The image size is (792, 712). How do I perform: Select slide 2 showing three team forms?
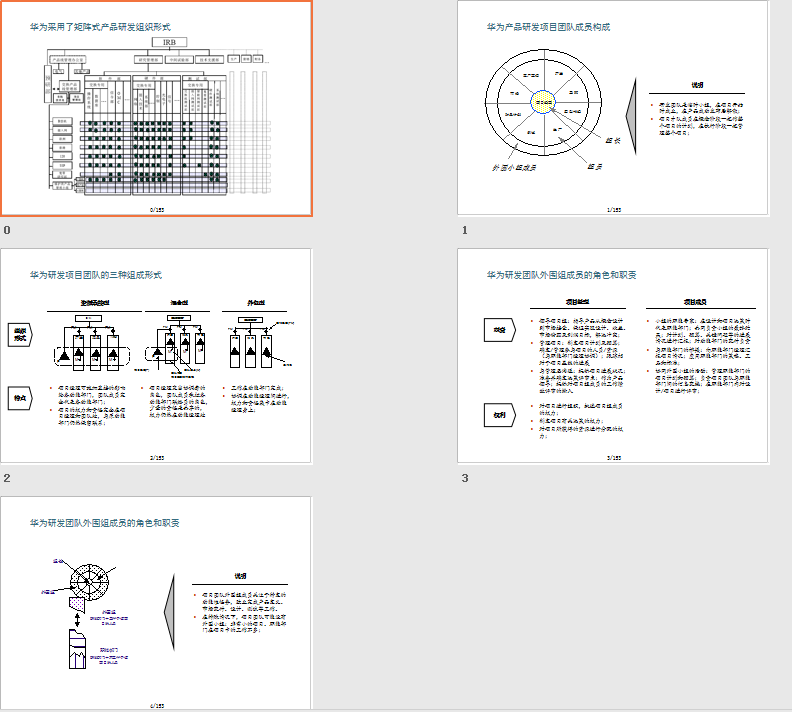tap(157, 355)
